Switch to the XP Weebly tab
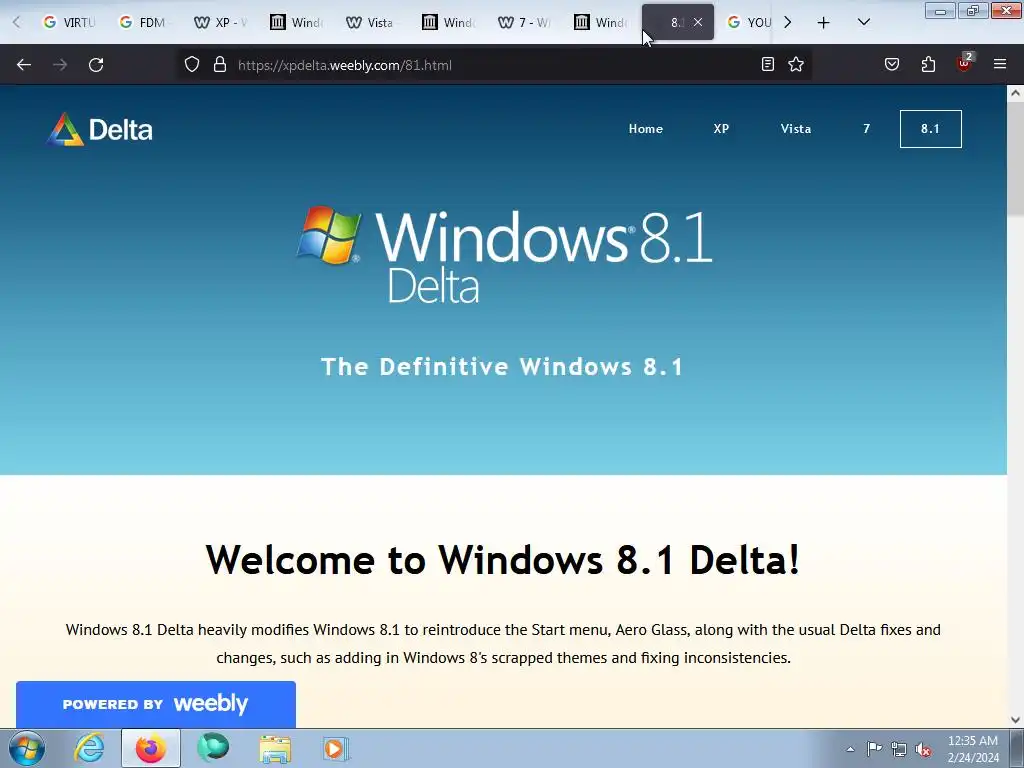This screenshot has height=768, width=1024. (221, 22)
